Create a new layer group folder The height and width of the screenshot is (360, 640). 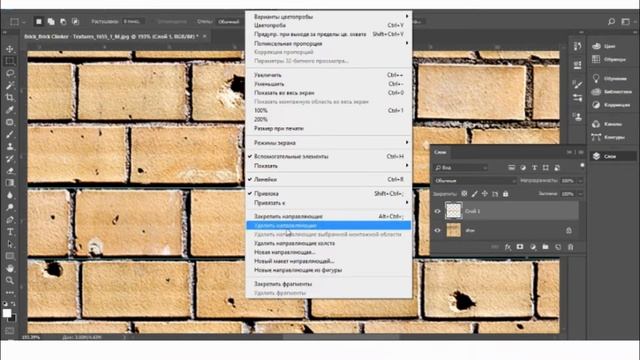pyautogui.click(x=545, y=247)
